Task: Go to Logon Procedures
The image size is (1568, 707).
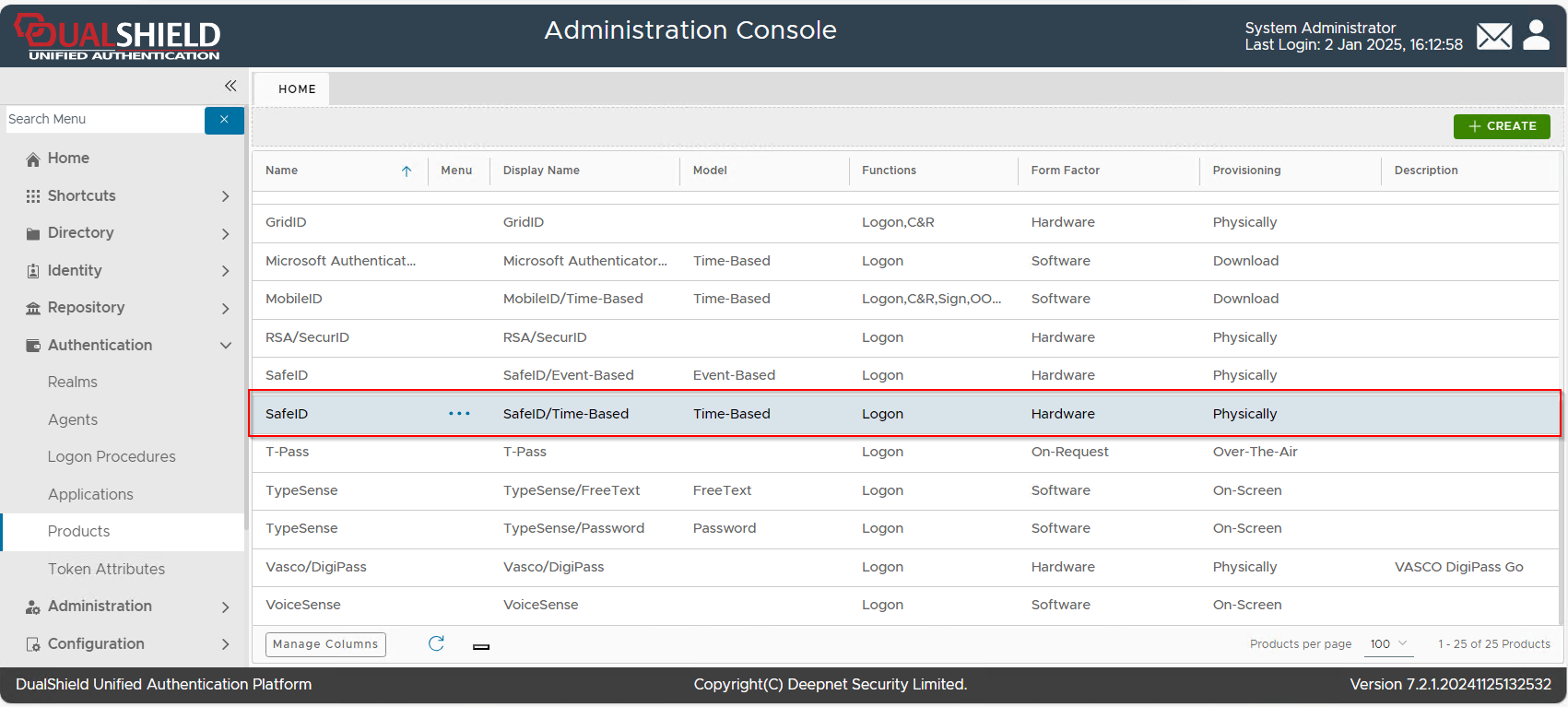Action: pos(112,457)
